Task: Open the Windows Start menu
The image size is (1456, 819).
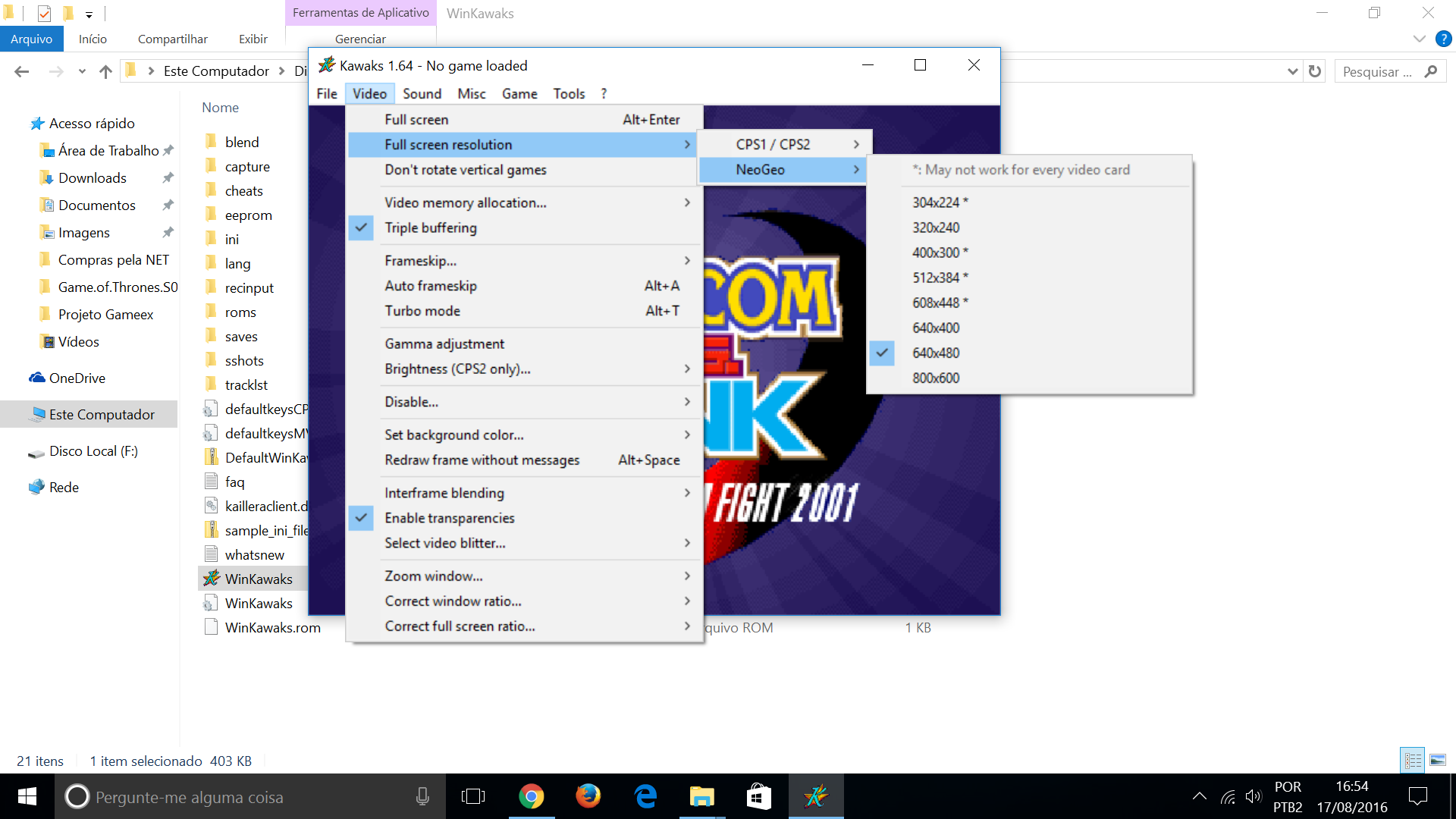Action: pos(27,796)
